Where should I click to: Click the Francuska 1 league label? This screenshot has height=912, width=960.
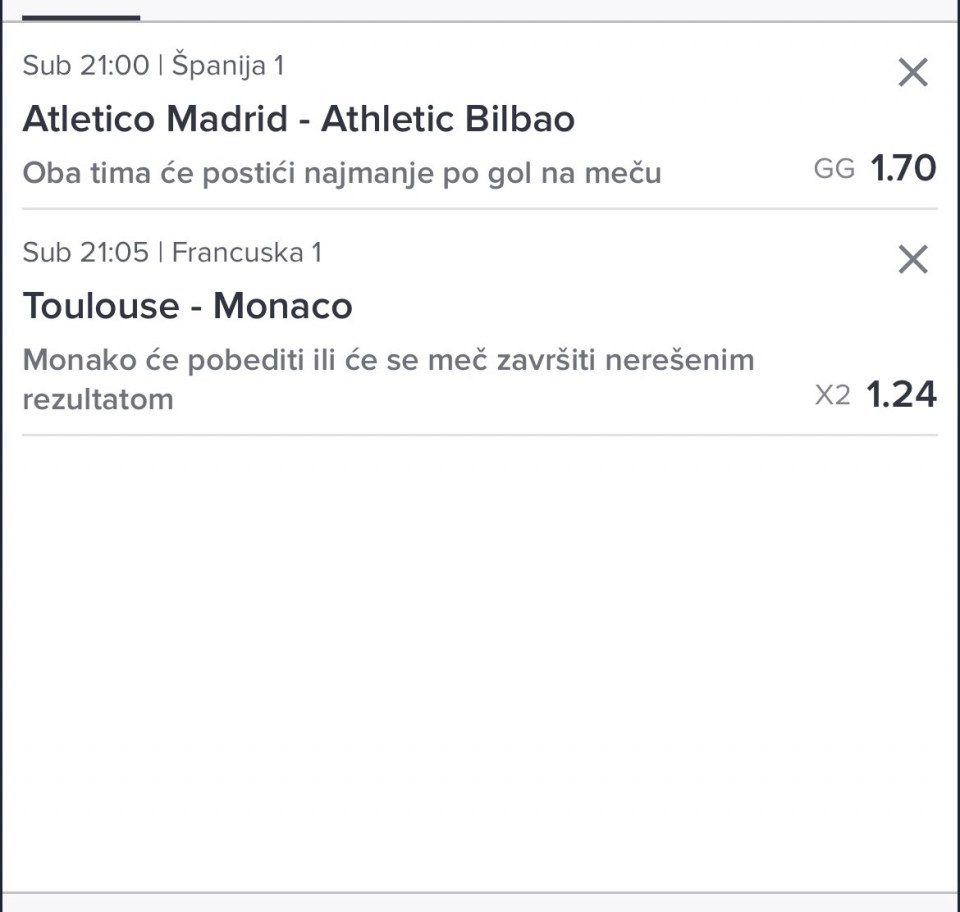tap(246, 252)
